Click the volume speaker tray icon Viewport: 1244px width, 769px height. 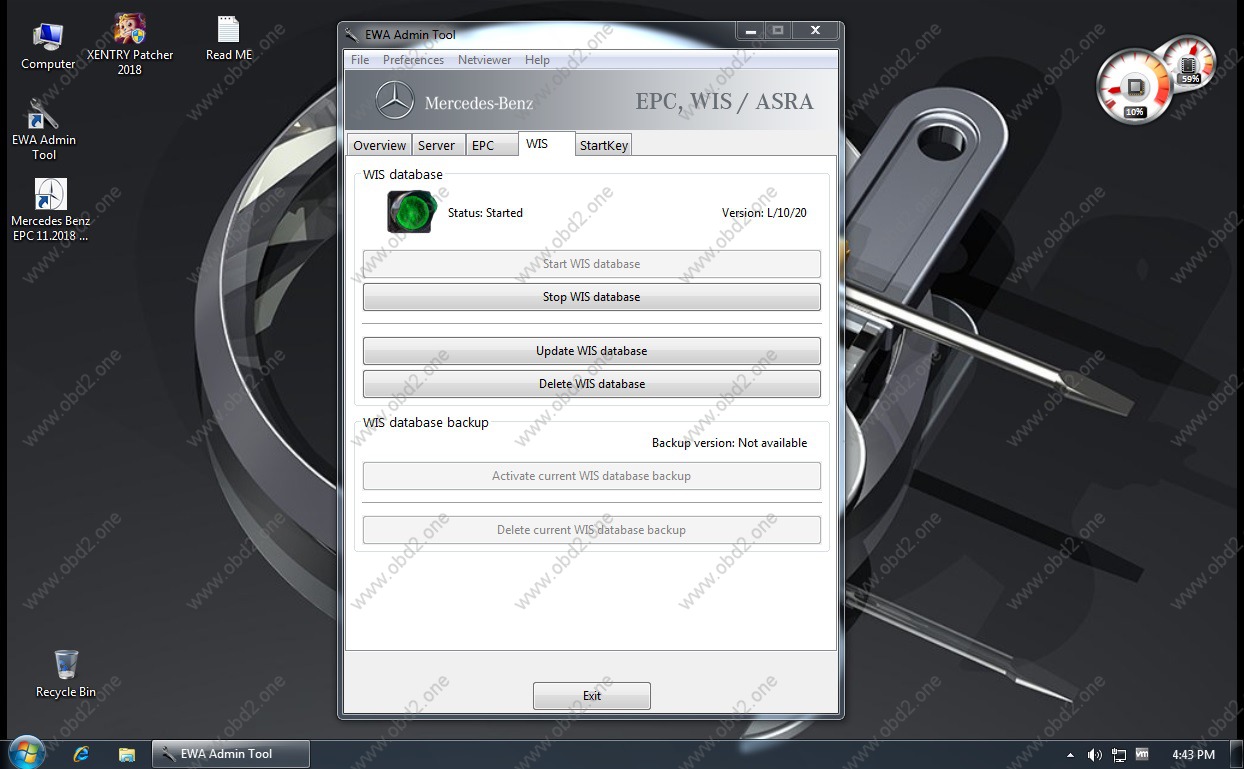[1094, 755]
